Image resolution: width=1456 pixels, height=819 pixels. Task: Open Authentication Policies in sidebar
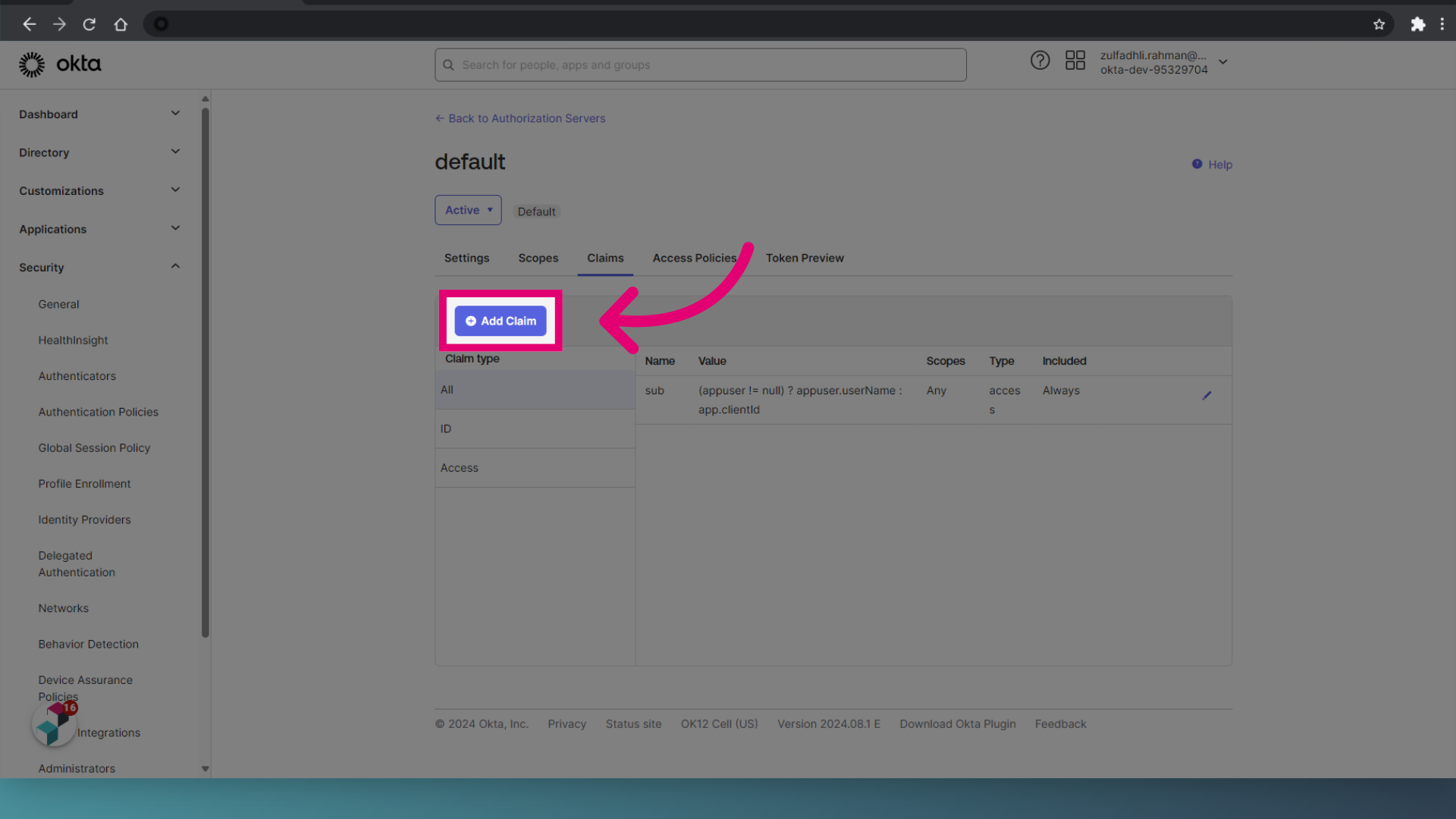click(x=99, y=412)
